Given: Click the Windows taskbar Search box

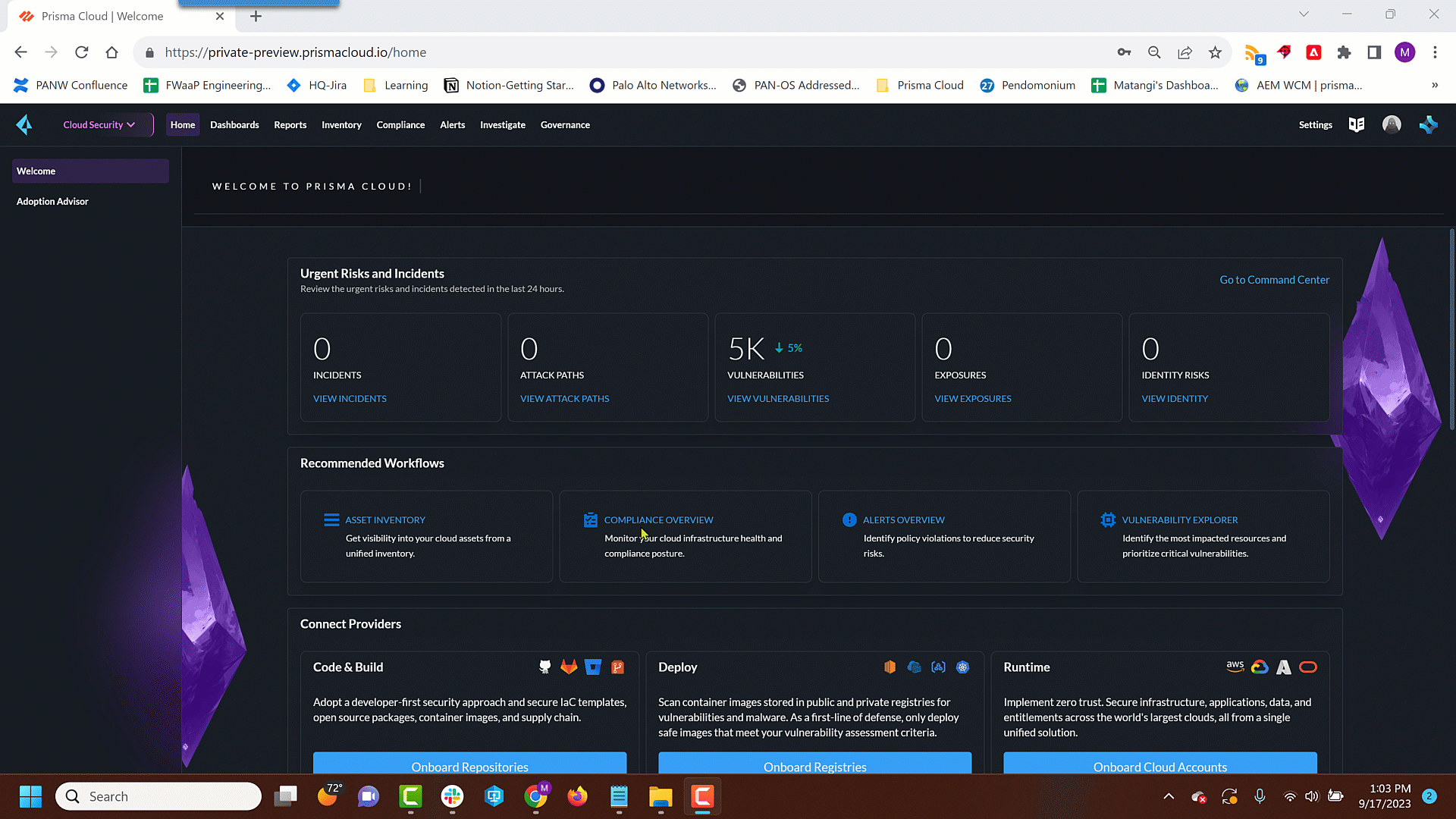Looking at the screenshot, I should tap(158, 796).
